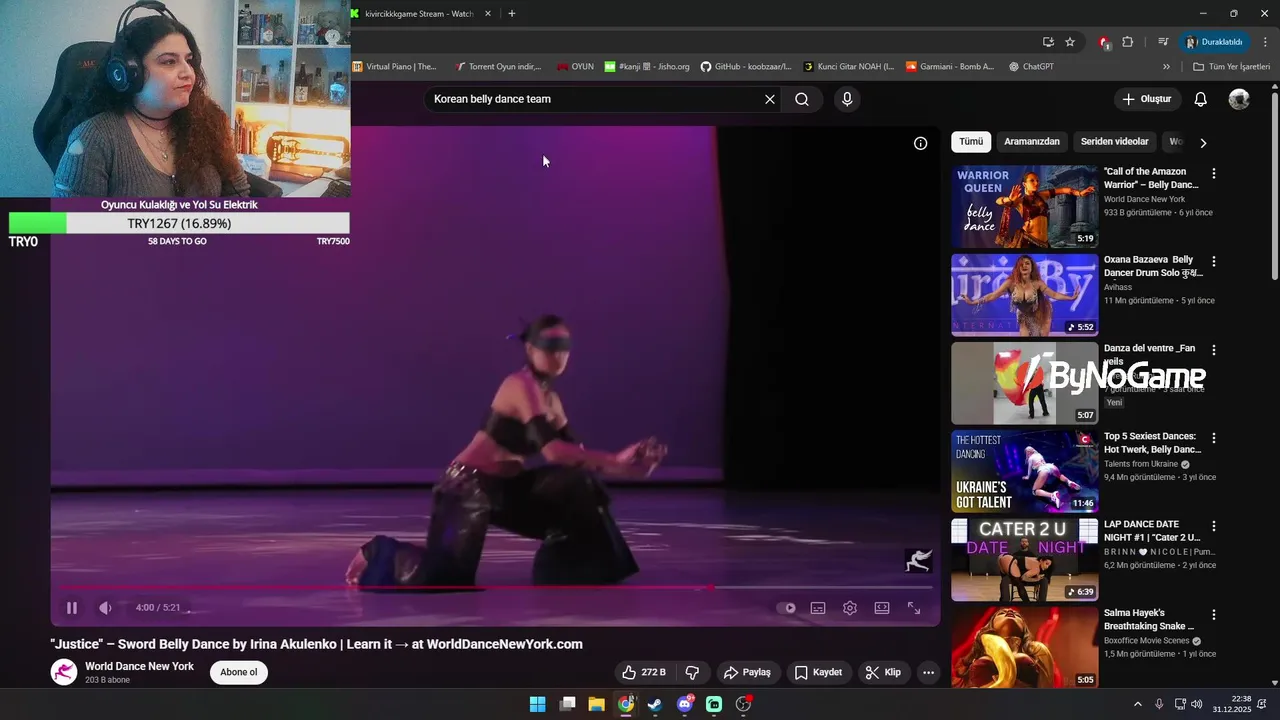Open the Virtual Piano bookmark
Viewport: 1280px width, 720px height.
pyautogui.click(x=394, y=67)
